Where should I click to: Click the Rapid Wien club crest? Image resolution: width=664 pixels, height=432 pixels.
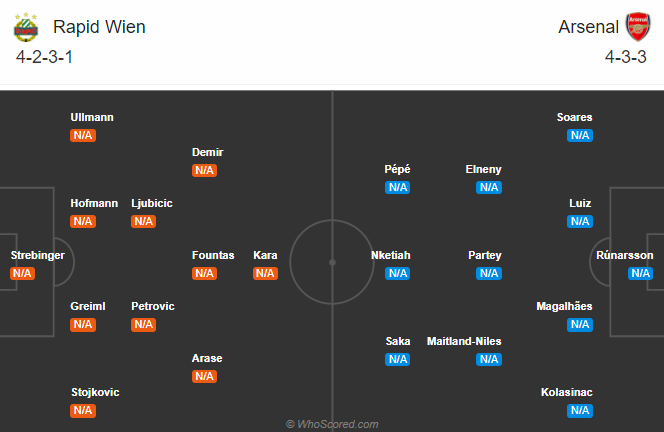coord(26,28)
